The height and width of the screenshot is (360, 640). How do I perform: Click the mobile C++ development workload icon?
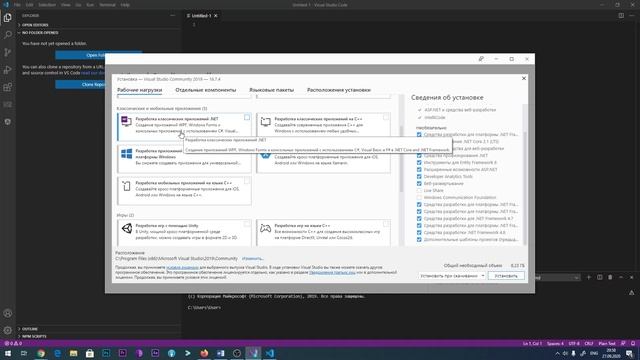pos(127,186)
